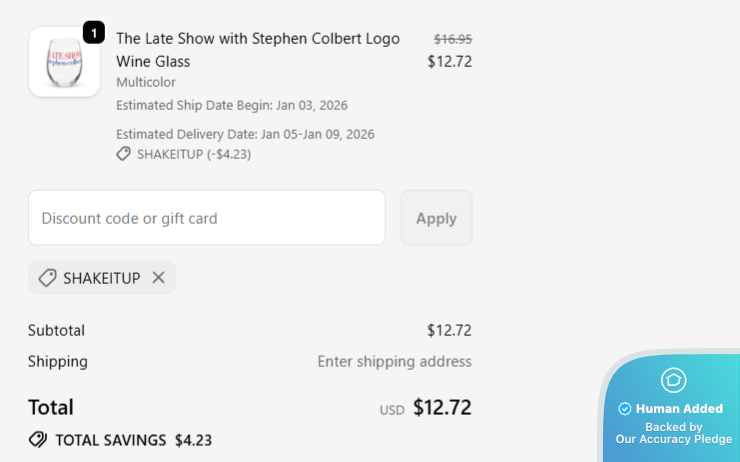Click the checkmark icon next to Human Added
The width and height of the screenshot is (740, 462).
(625, 409)
